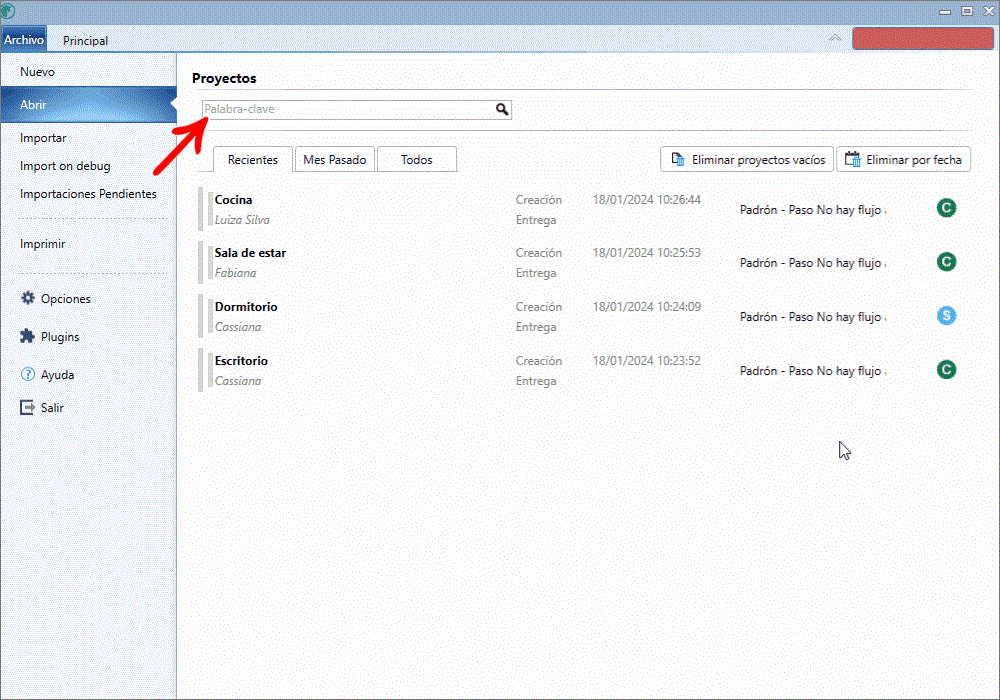This screenshot has height=700, width=1000.
Task: Click the search magnifier icon
Action: click(x=502, y=109)
